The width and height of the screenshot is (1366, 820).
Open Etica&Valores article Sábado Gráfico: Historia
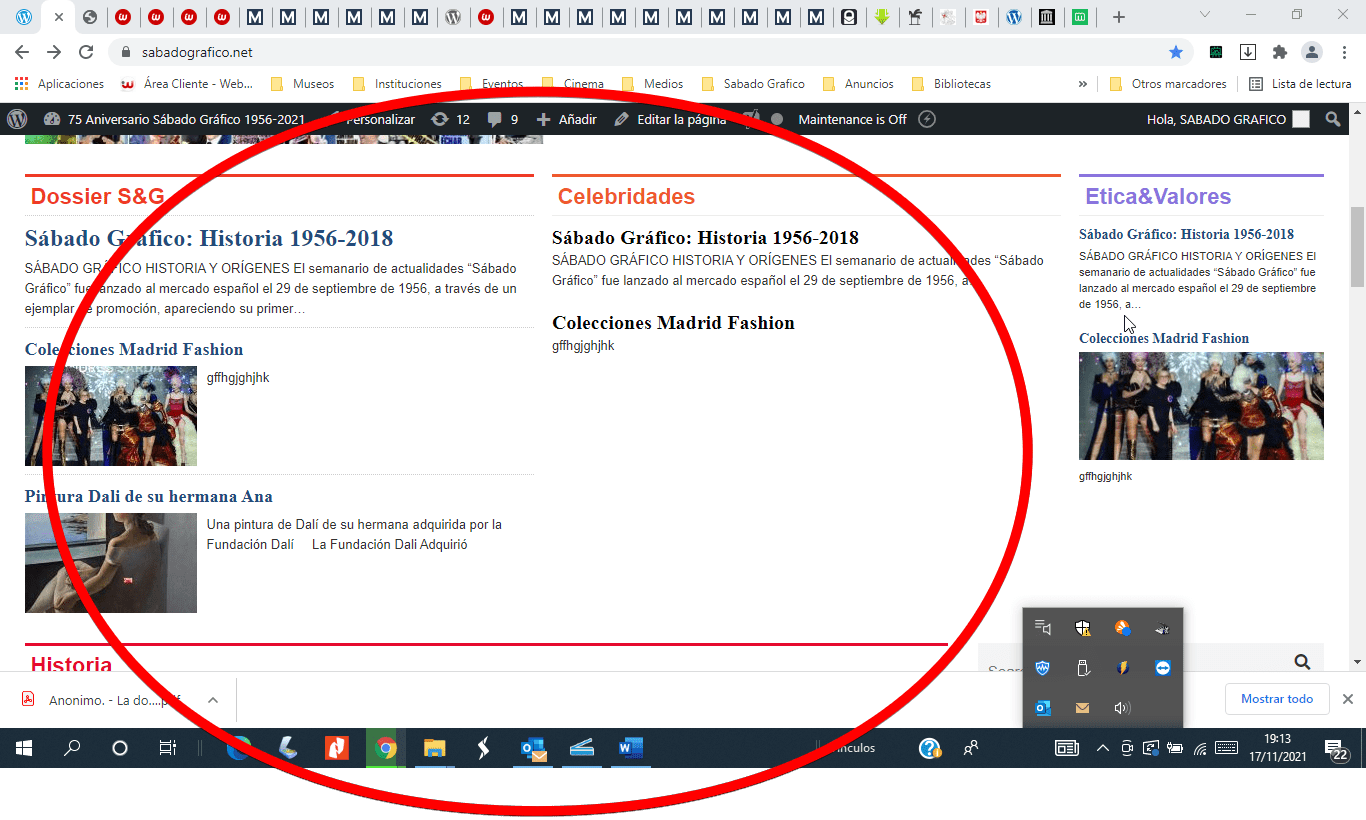pyautogui.click(x=1186, y=234)
